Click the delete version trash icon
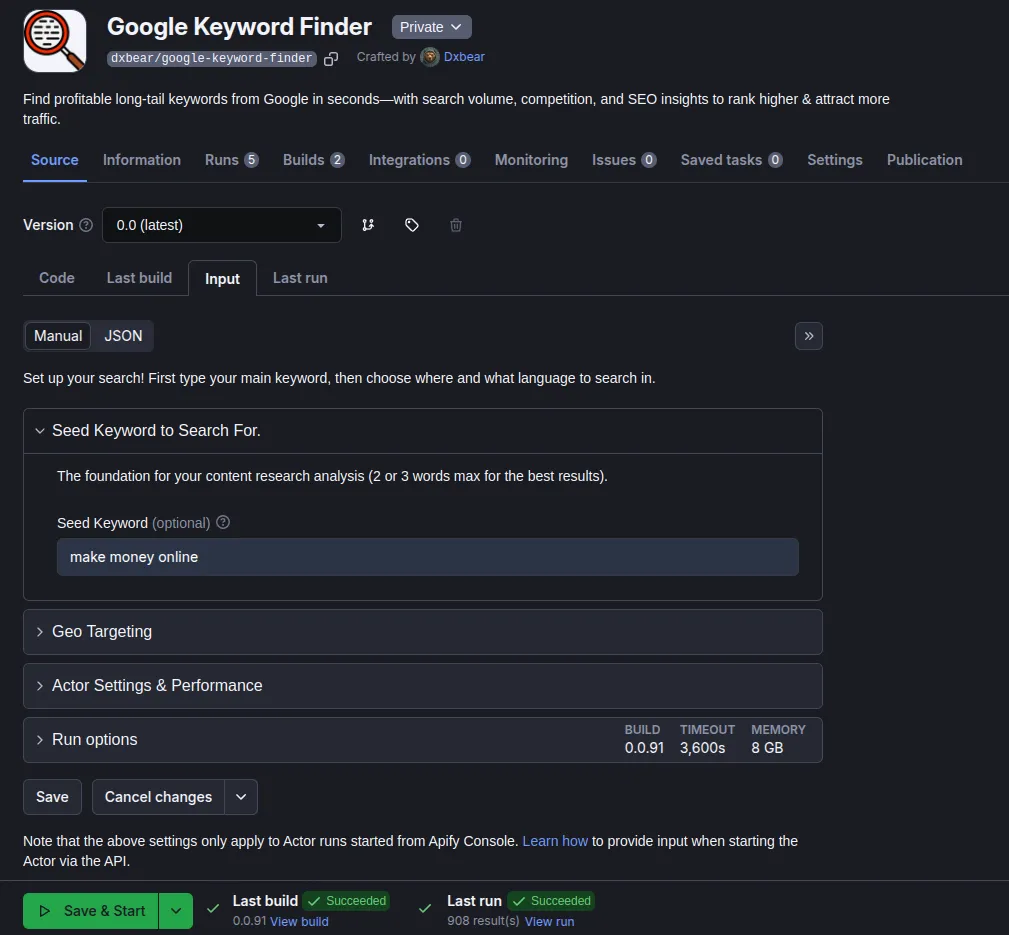 click(456, 225)
